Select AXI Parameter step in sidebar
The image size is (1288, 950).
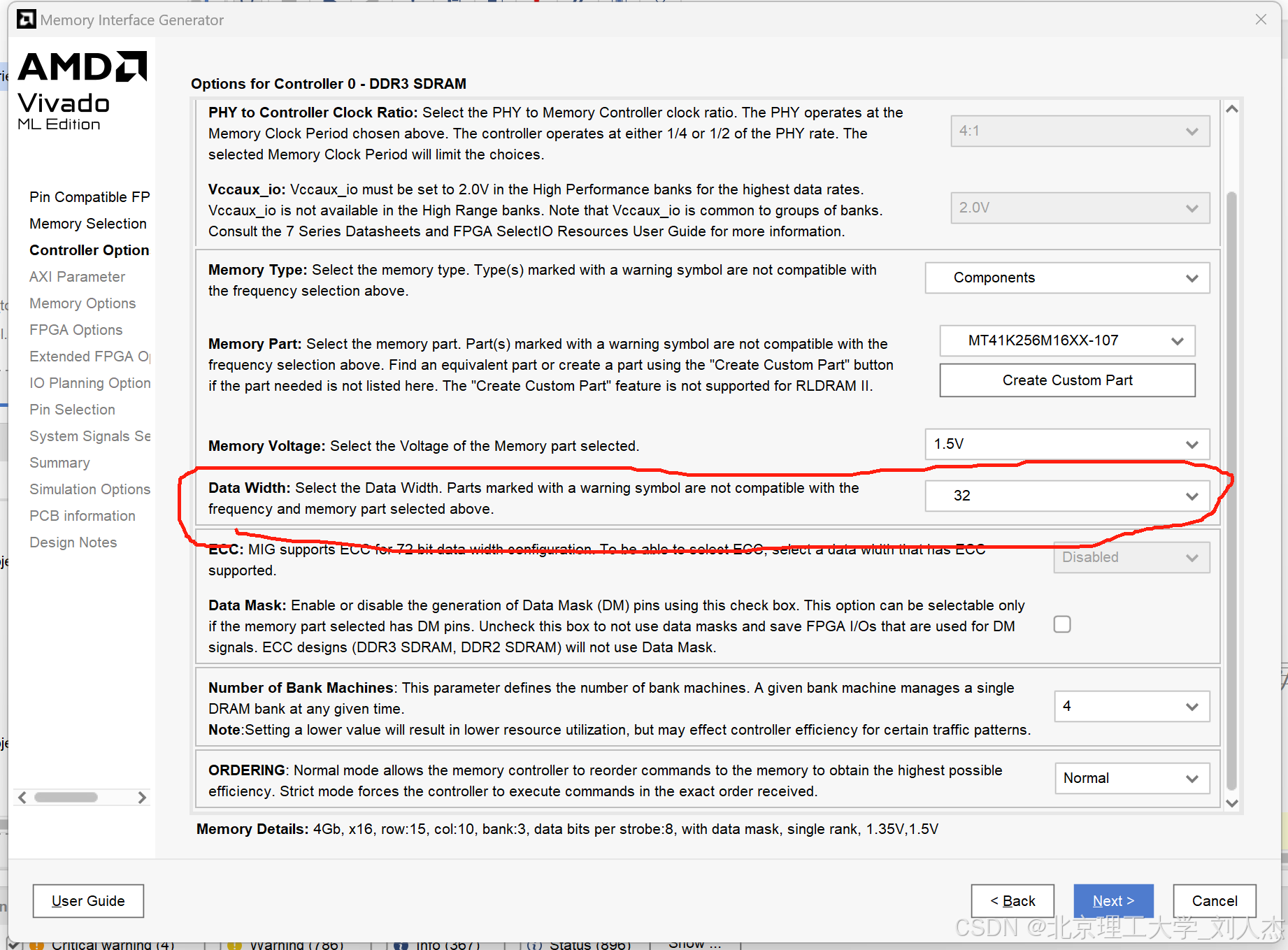click(78, 277)
